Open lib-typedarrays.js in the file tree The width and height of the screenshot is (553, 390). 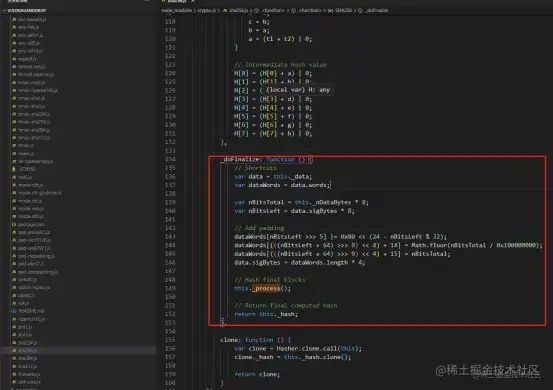pos(35,161)
